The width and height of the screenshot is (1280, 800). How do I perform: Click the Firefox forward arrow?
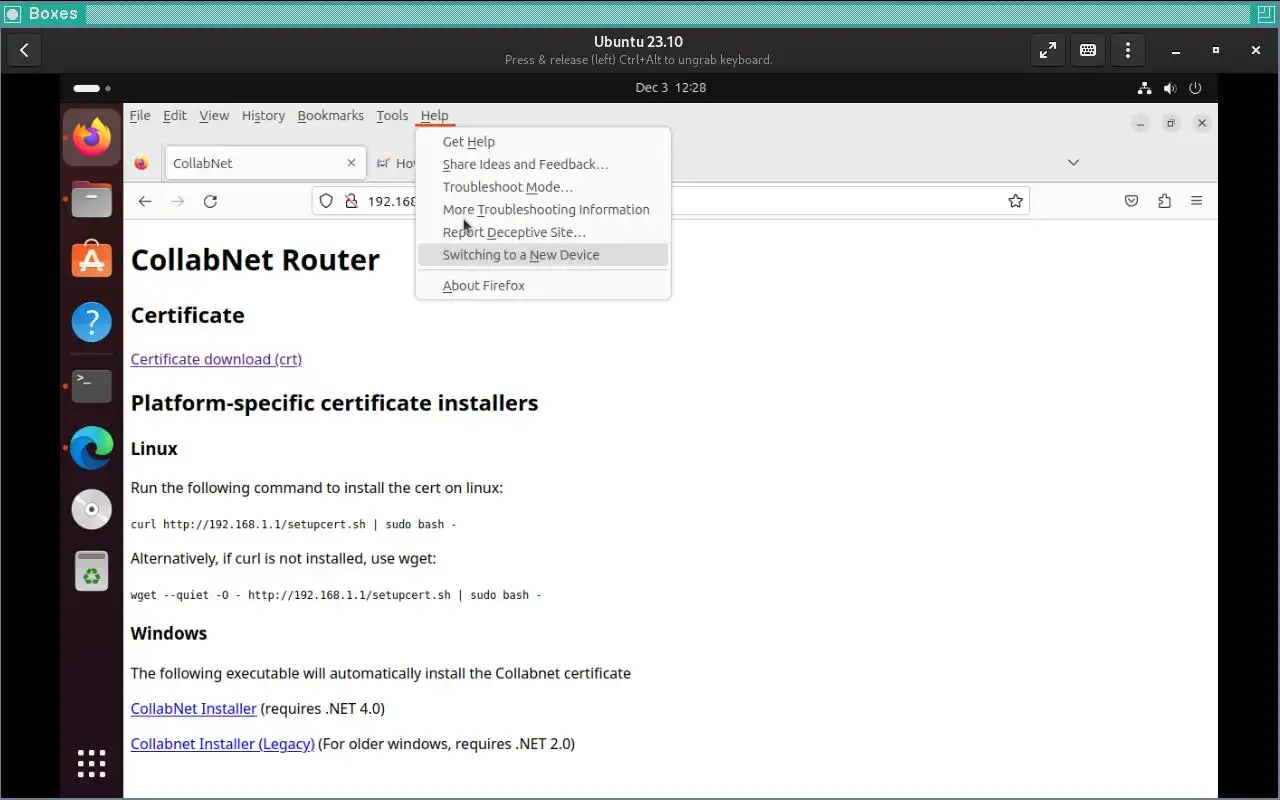(177, 201)
